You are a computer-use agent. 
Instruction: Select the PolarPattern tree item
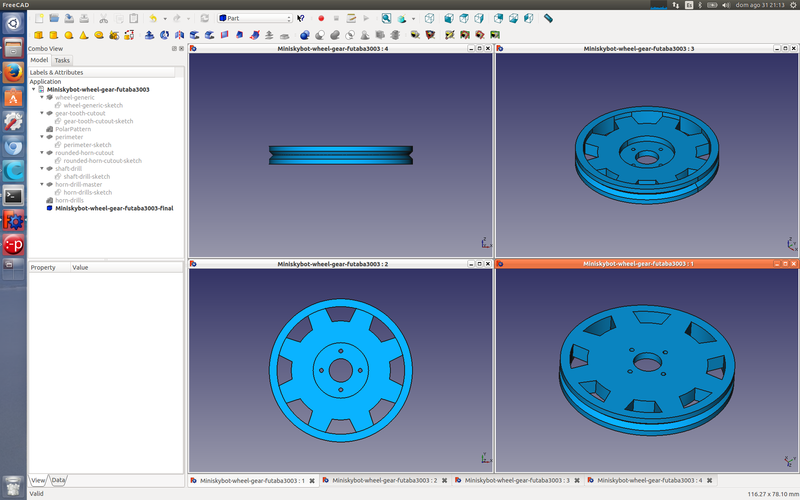[x=73, y=129]
